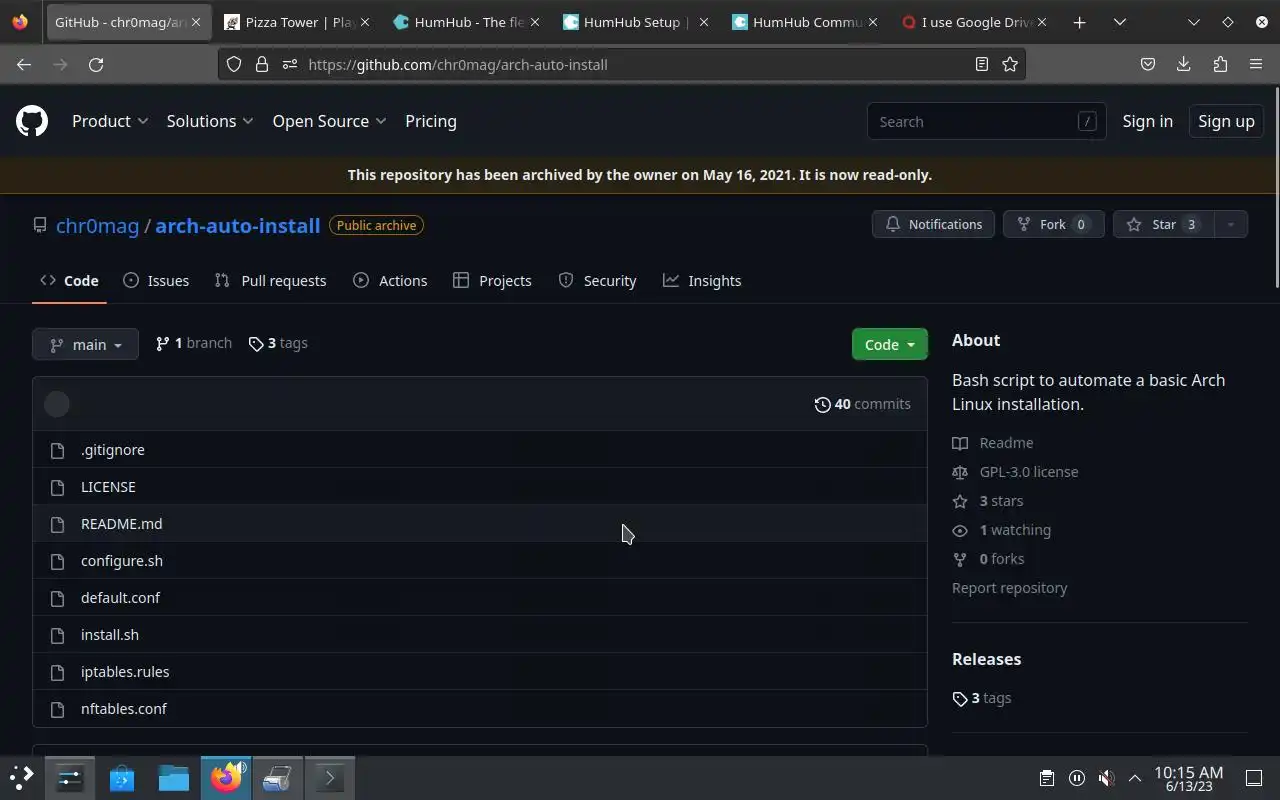Open the Insights tab

click(702, 280)
